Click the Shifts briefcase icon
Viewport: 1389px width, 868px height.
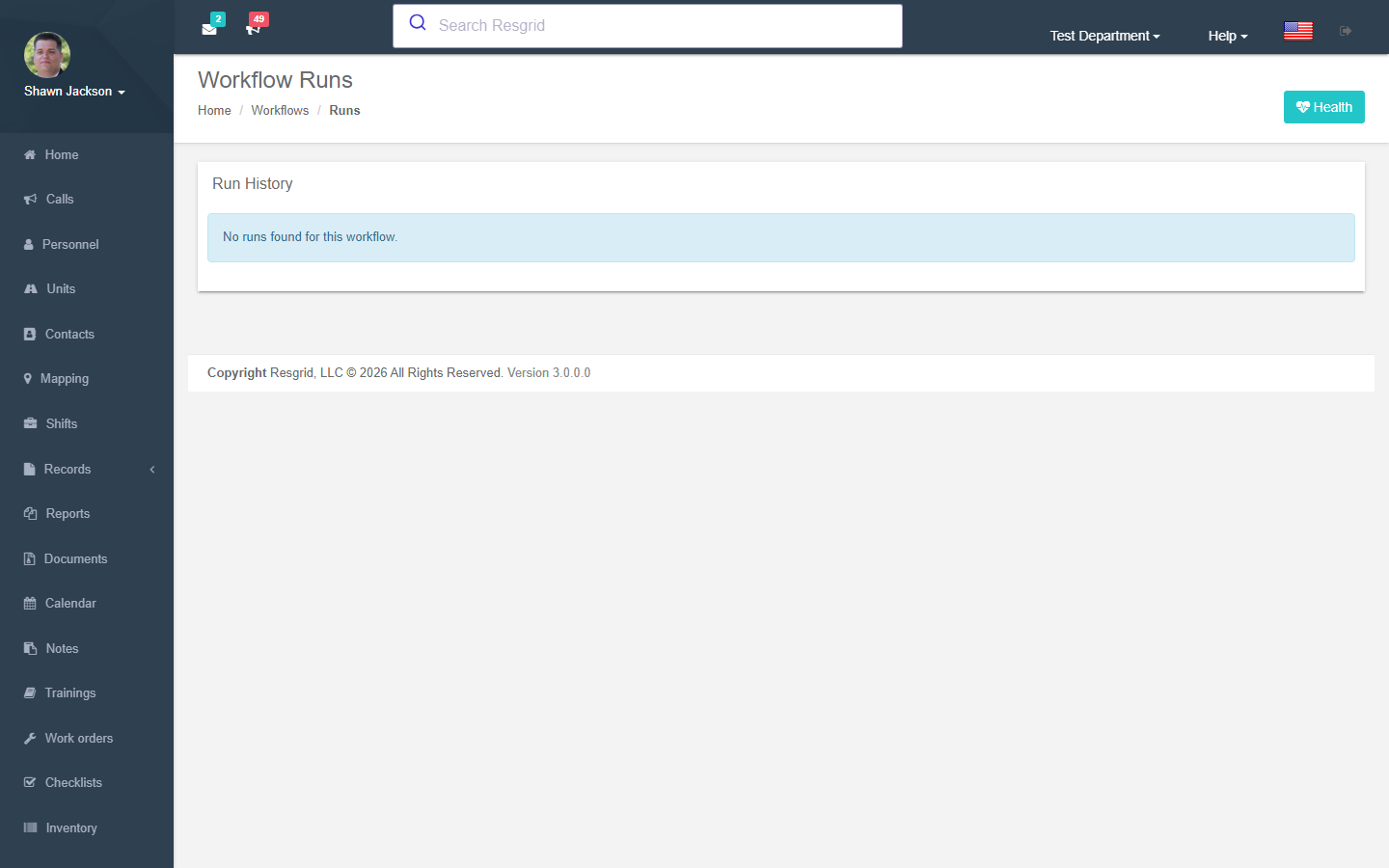coord(31,424)
